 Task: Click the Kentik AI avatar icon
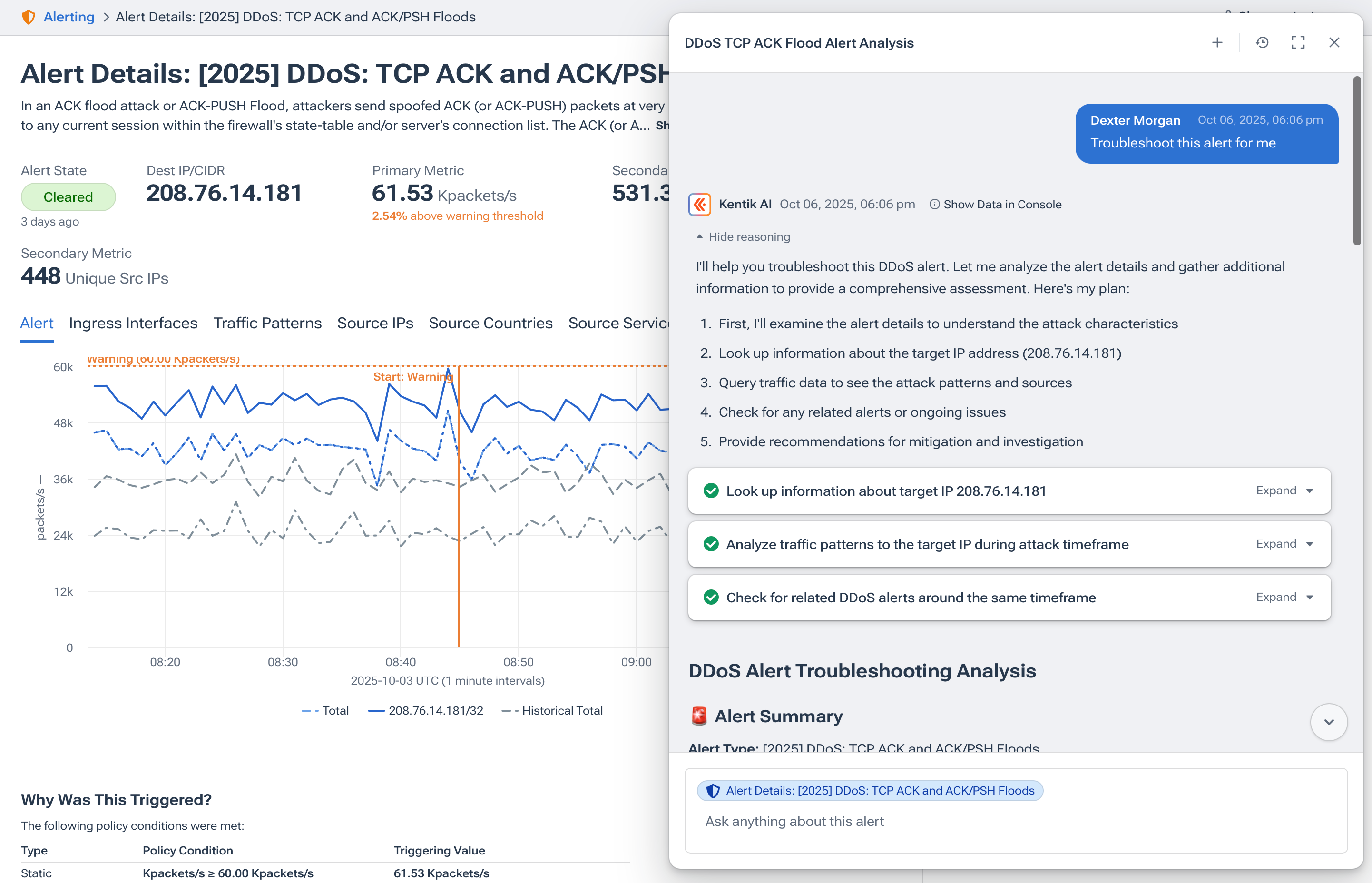(699, 204)
